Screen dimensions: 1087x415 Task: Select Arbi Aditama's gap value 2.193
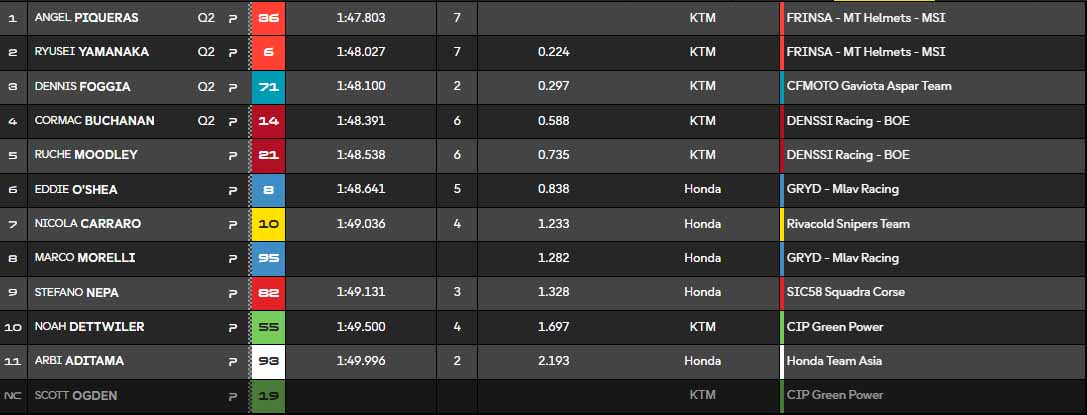[x=553, y=361]
